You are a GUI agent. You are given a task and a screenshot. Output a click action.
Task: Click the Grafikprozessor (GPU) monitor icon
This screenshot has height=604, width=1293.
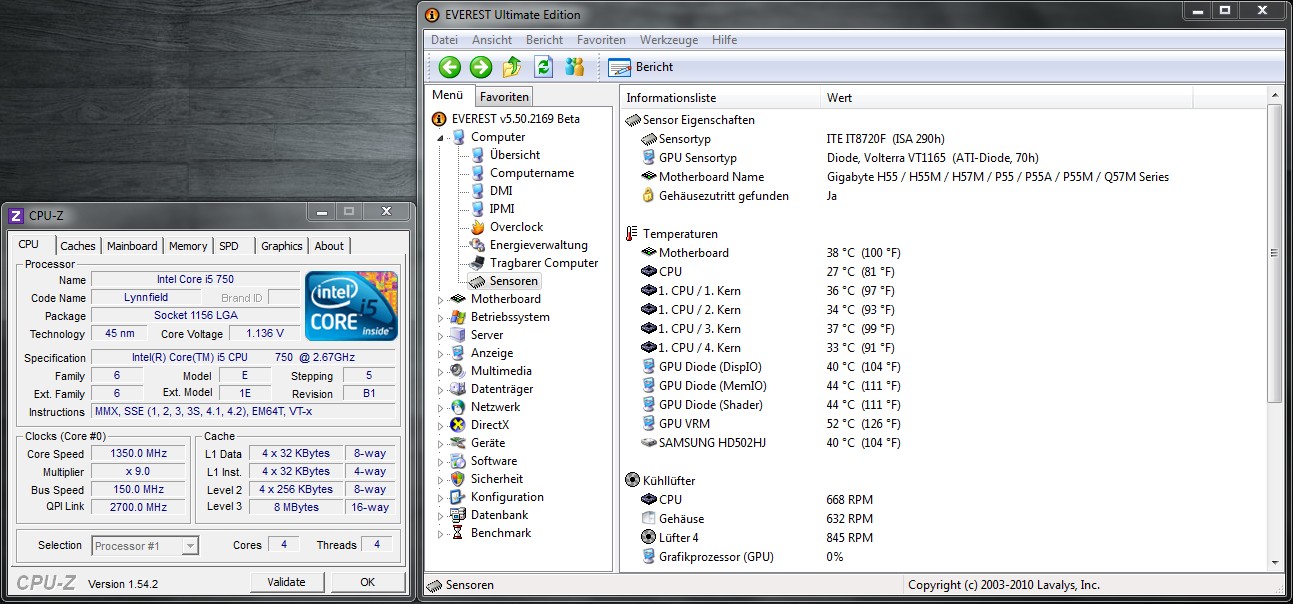[649, 557]
